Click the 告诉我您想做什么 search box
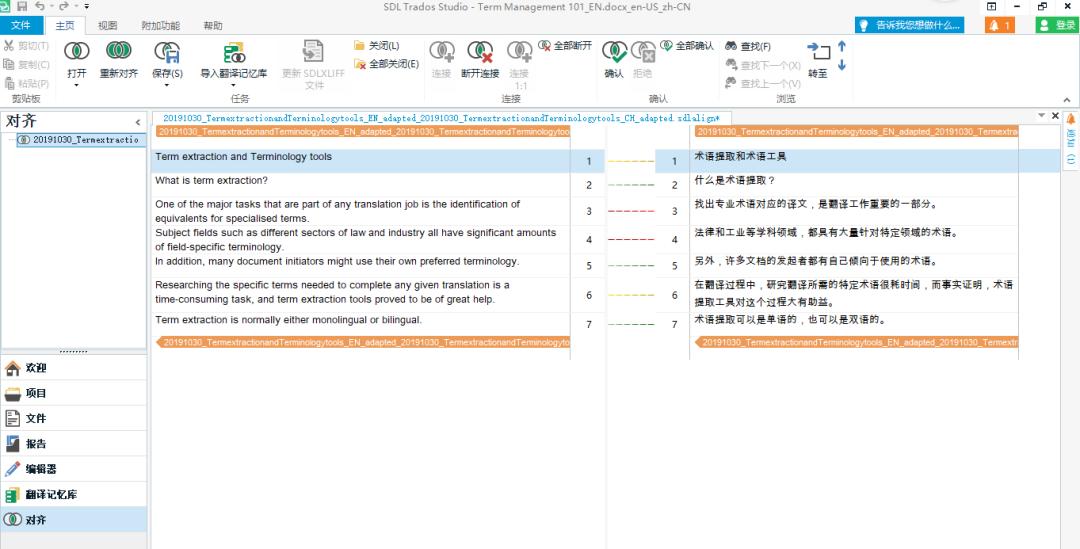 [x=910, y=25]
